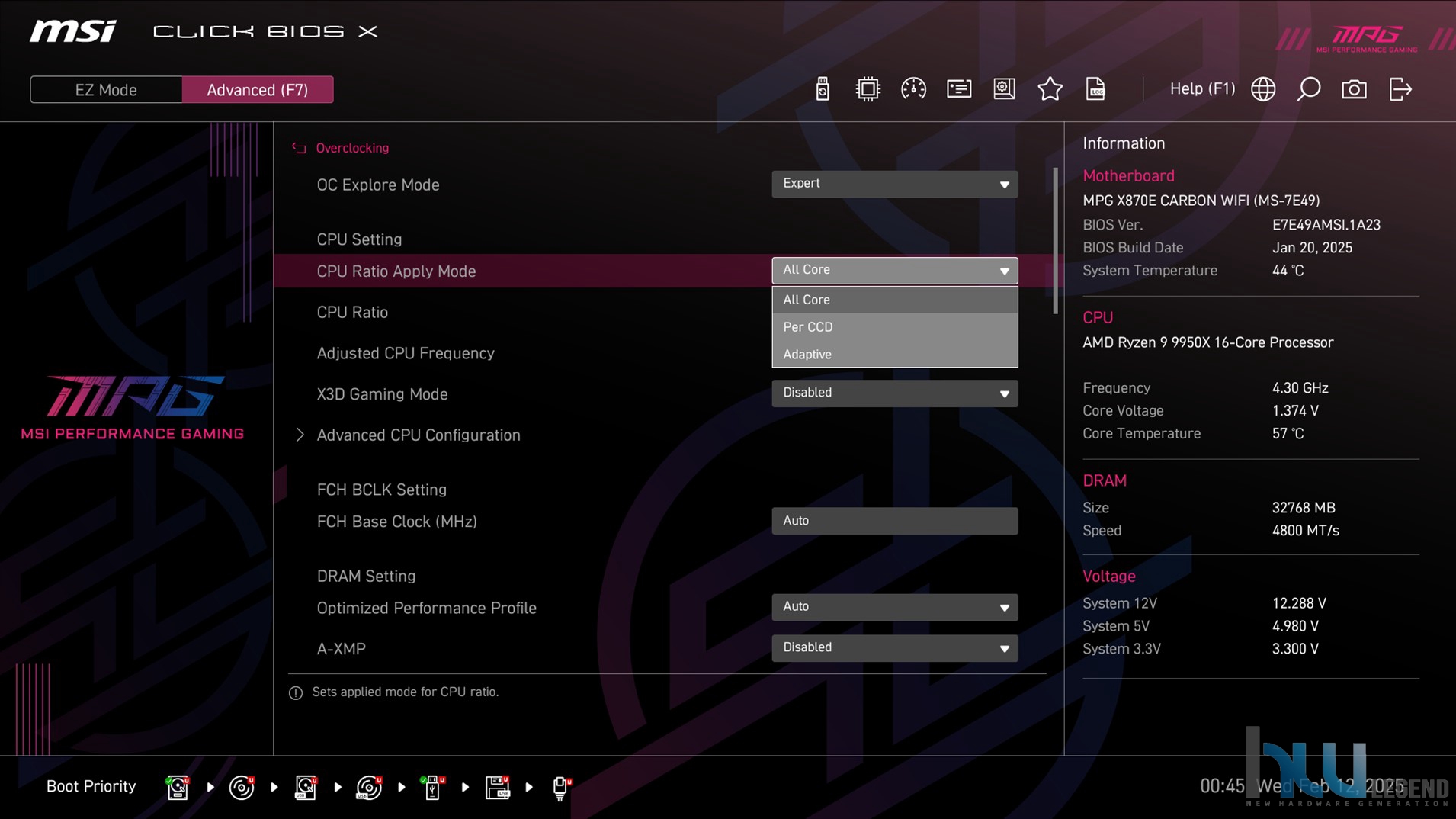Click BIOS version E7E49AMSI.1A23
This screenshot has width=1456, height=819.
tap(1326, 225)
